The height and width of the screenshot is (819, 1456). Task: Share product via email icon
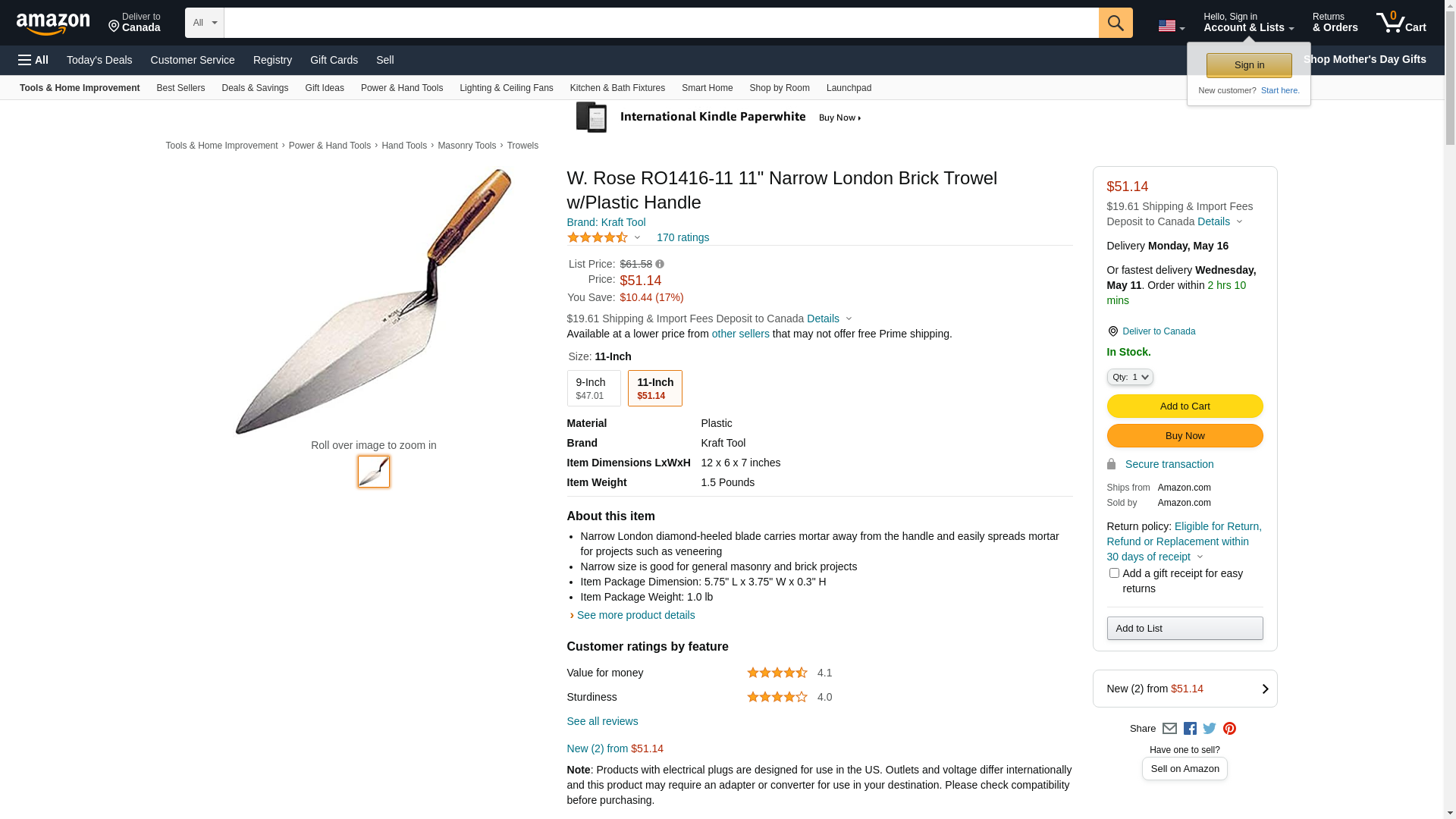[1169, 729]
